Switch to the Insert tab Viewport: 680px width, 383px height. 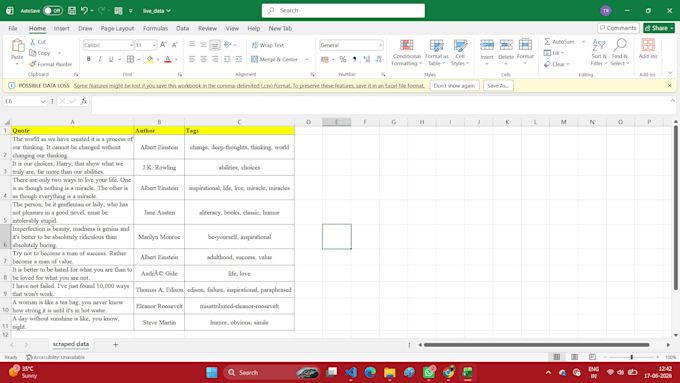tap(62, 28)
